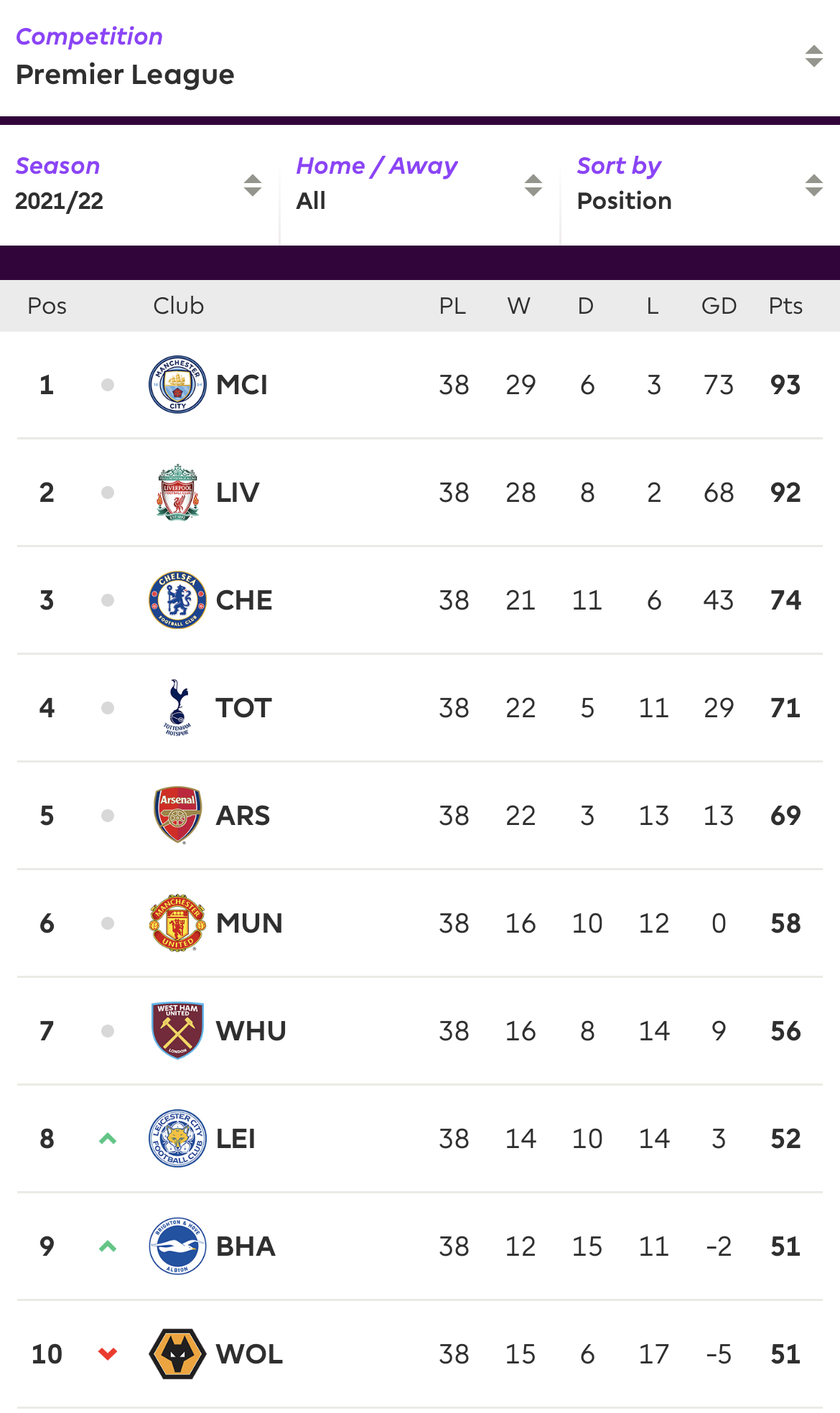Click the GD column header
This screenshot has height=1413, width=840.
(719, 306)
